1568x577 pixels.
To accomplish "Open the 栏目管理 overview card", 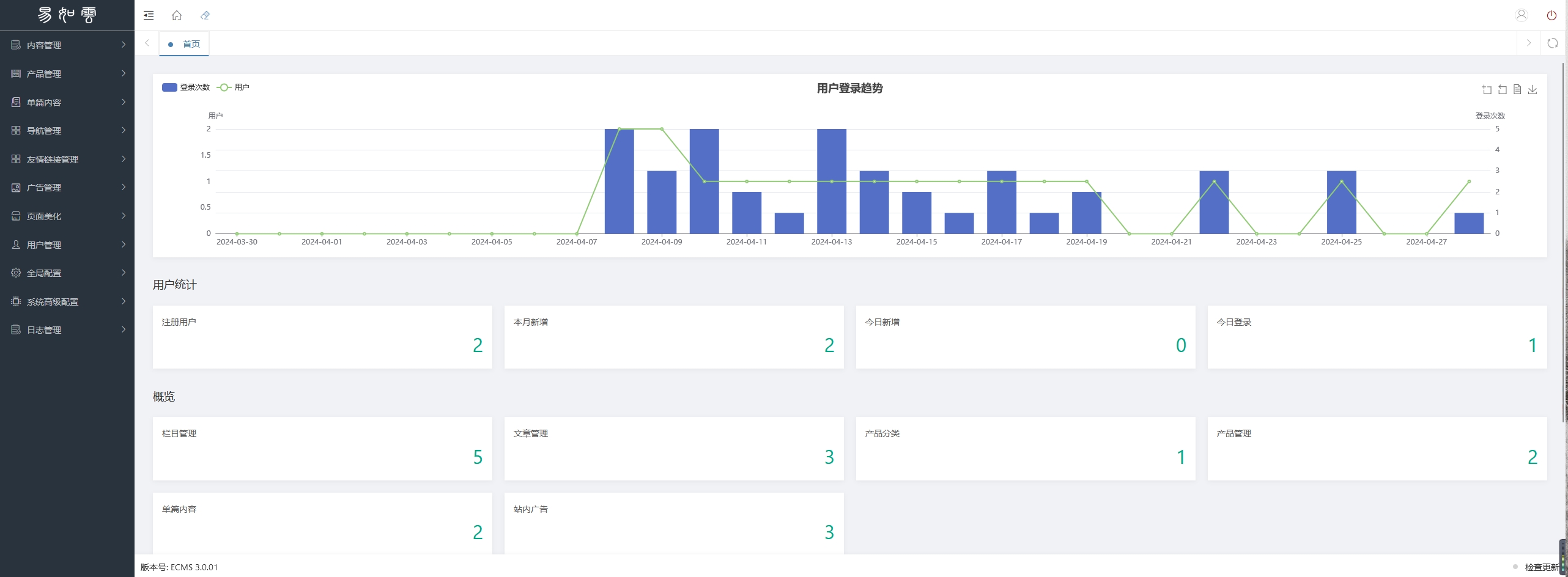I will click(322, 449).
